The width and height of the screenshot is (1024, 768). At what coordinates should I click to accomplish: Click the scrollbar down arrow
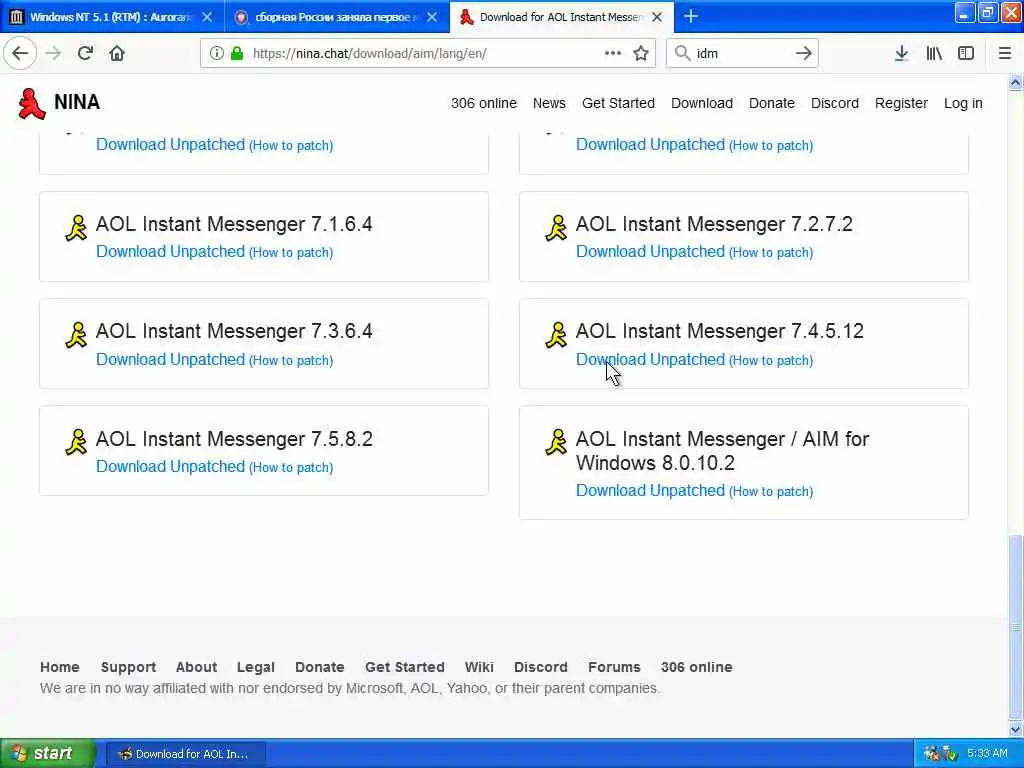pyautogui.click(x=1015, y=729)
